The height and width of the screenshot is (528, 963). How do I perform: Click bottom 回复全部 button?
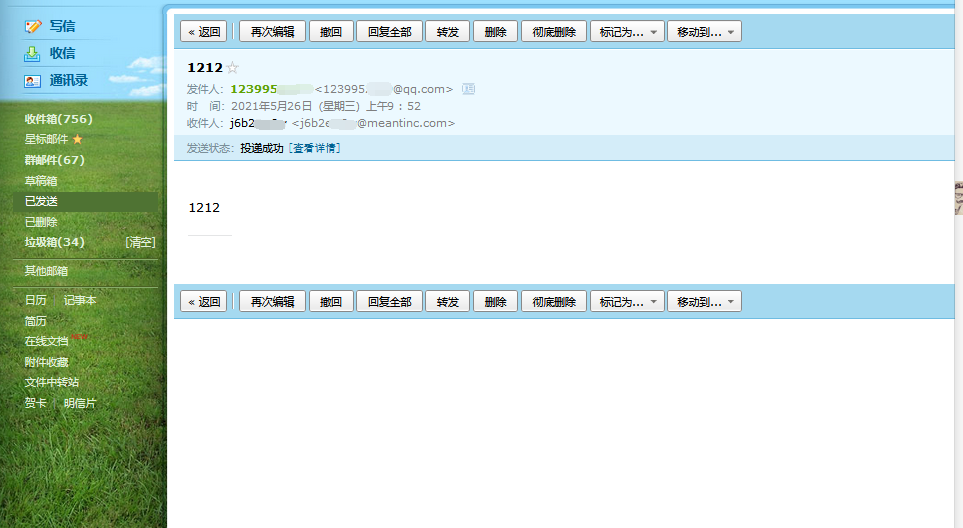389,301
